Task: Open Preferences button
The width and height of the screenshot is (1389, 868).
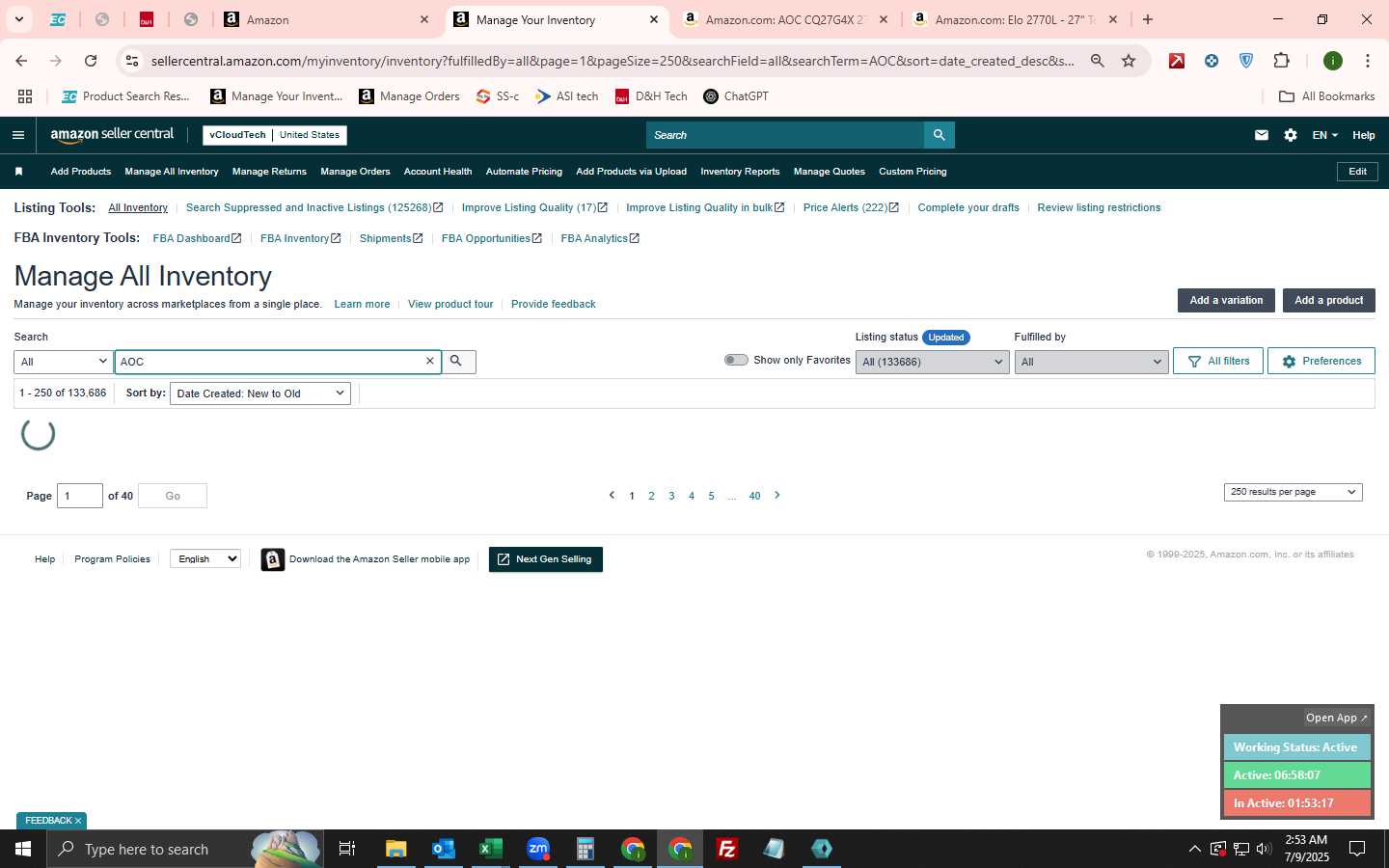Action: point(1321,361)
